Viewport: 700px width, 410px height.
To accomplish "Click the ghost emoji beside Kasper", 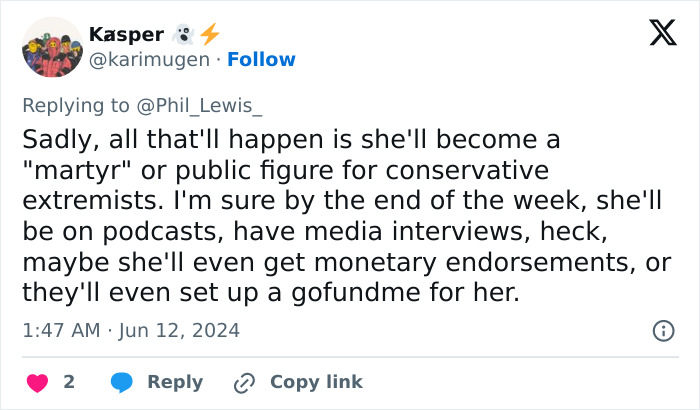I will pos(181,34).
